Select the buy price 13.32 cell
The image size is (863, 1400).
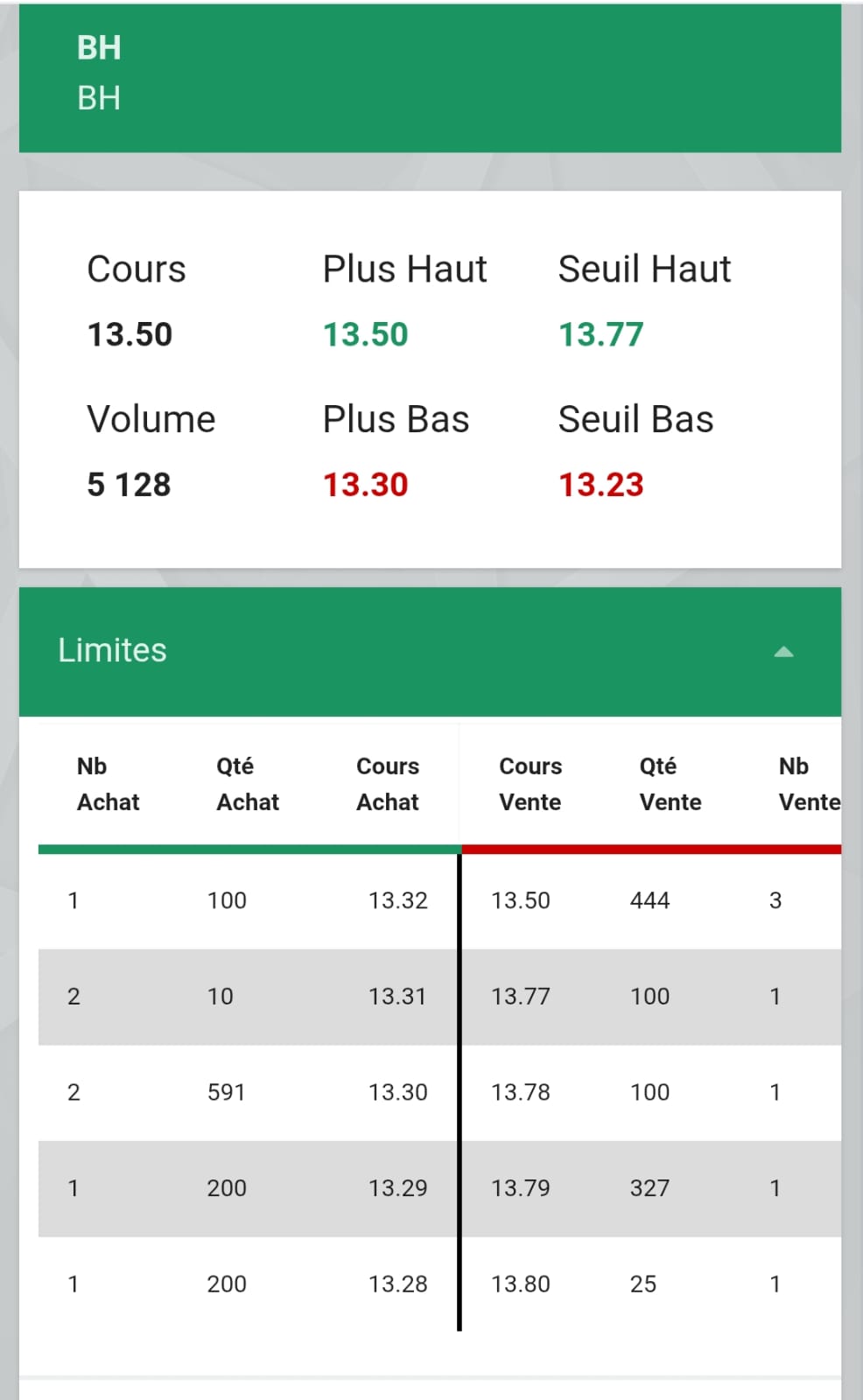[398, 900]
